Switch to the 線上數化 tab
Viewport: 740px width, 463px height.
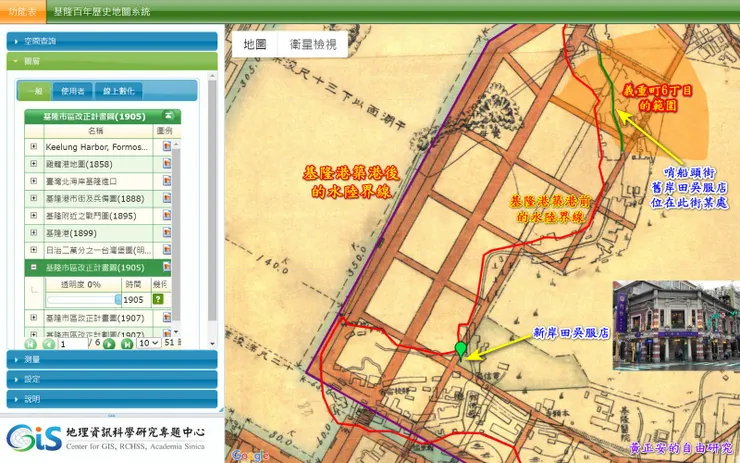(x=118, y=91)
